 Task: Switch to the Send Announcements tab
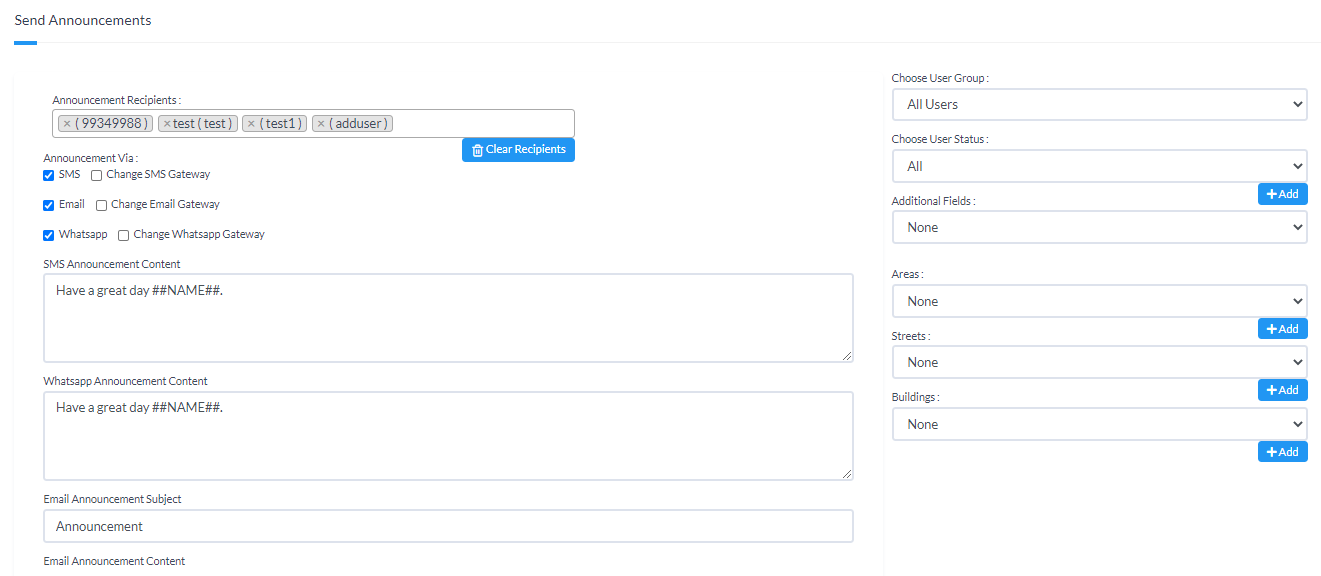pyautogui.click(x=83, y=20)
